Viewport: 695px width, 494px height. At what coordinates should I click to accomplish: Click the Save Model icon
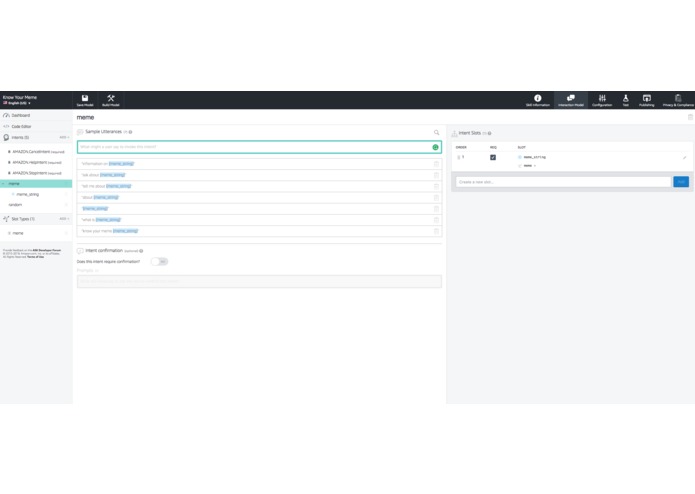click(85, 100)
